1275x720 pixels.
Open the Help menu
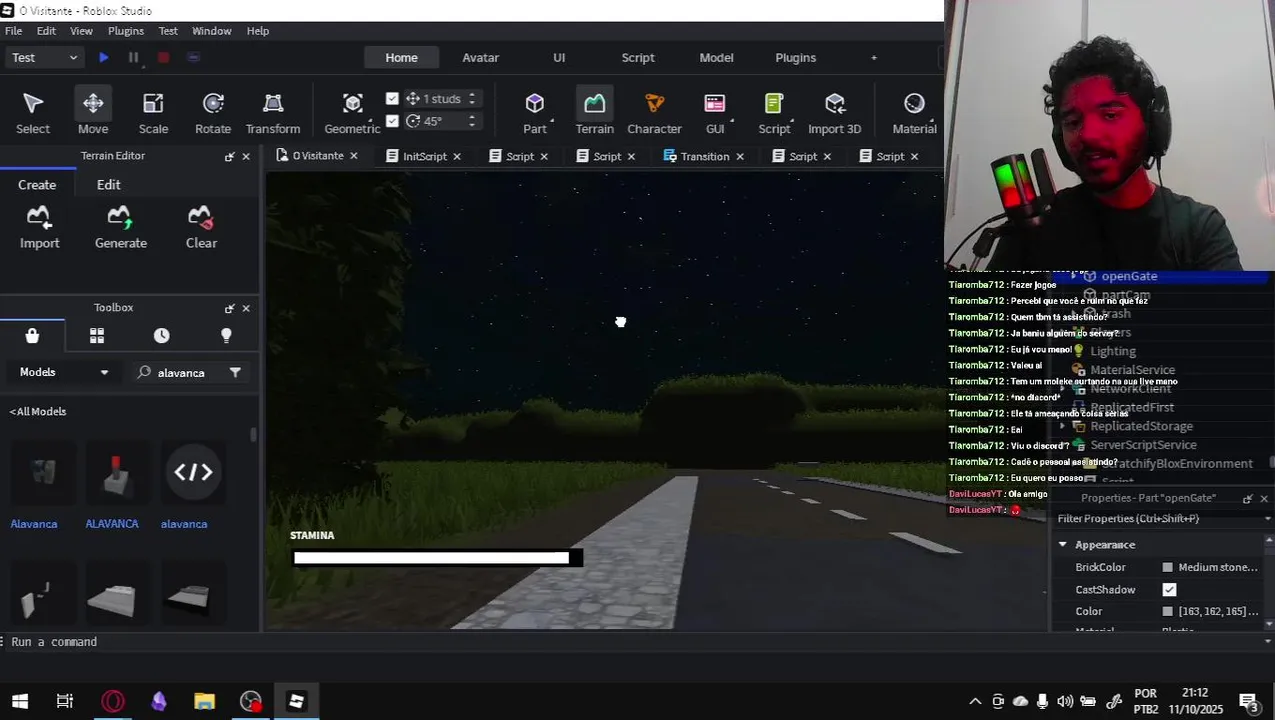pos(258,31)
